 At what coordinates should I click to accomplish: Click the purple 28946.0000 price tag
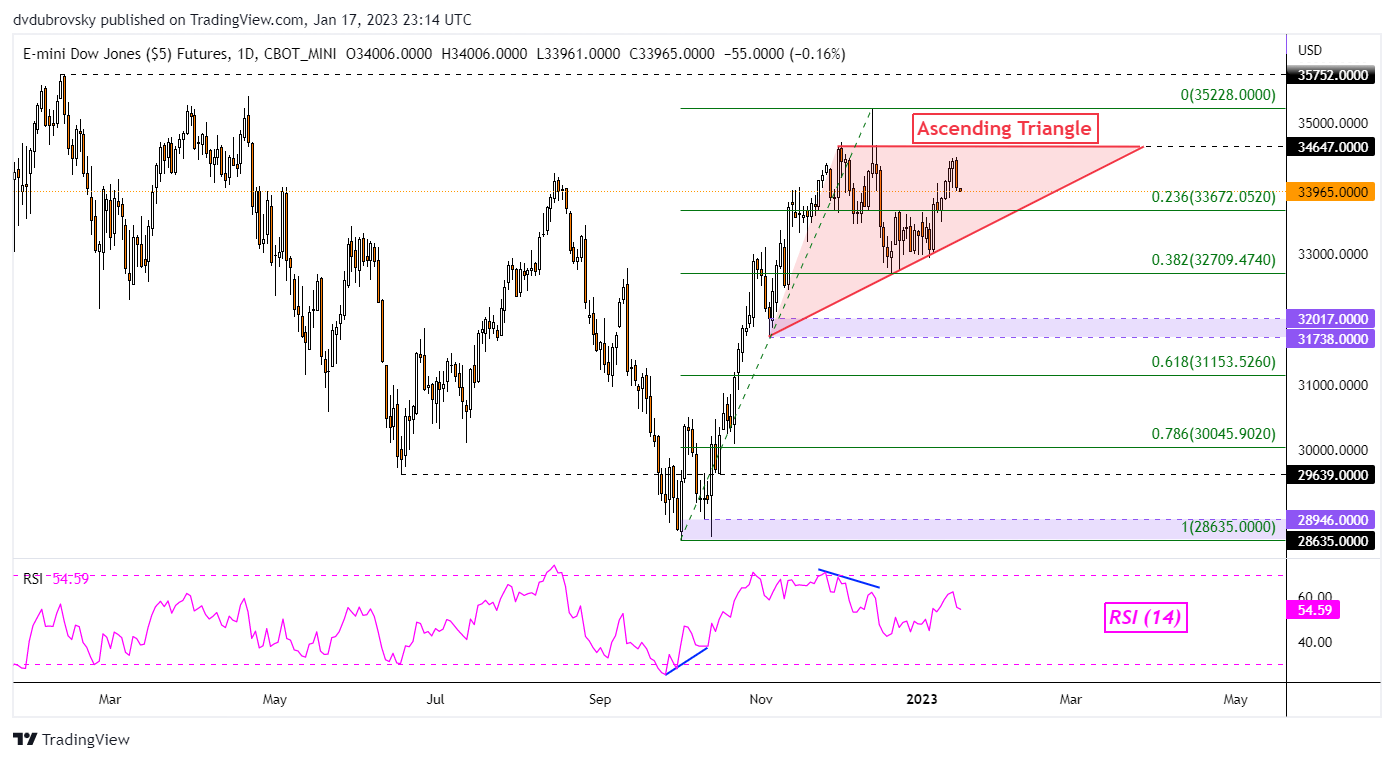(x=1333, y=520)
